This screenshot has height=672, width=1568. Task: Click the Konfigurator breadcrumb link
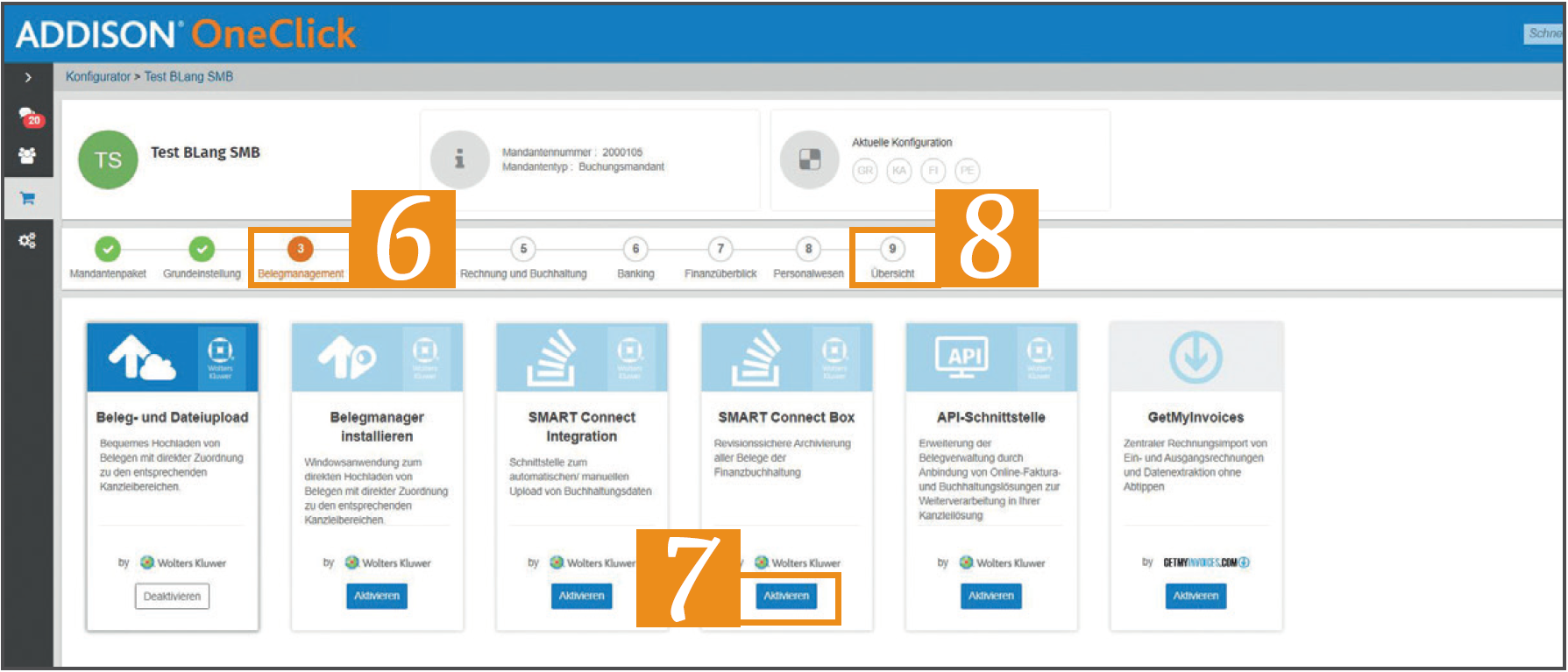click(x=98, y=77)
